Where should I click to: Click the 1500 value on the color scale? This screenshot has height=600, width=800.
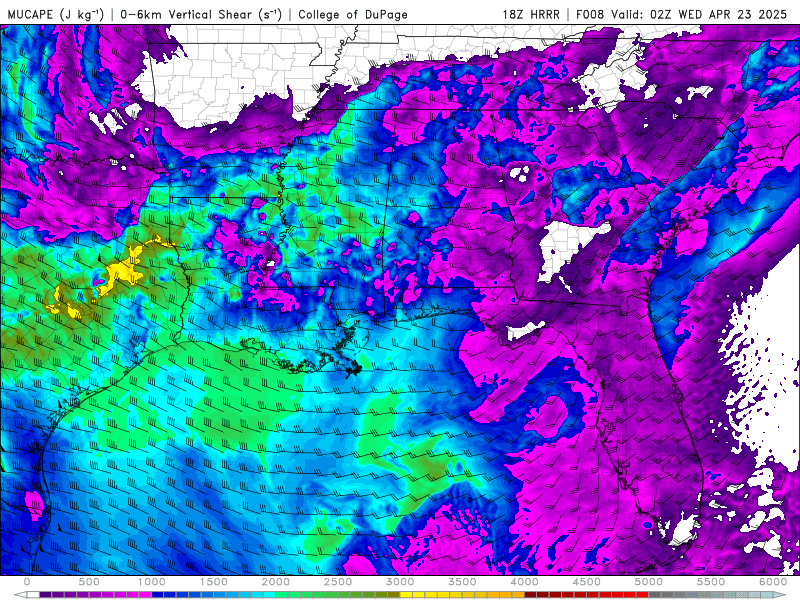click(214, 582)
